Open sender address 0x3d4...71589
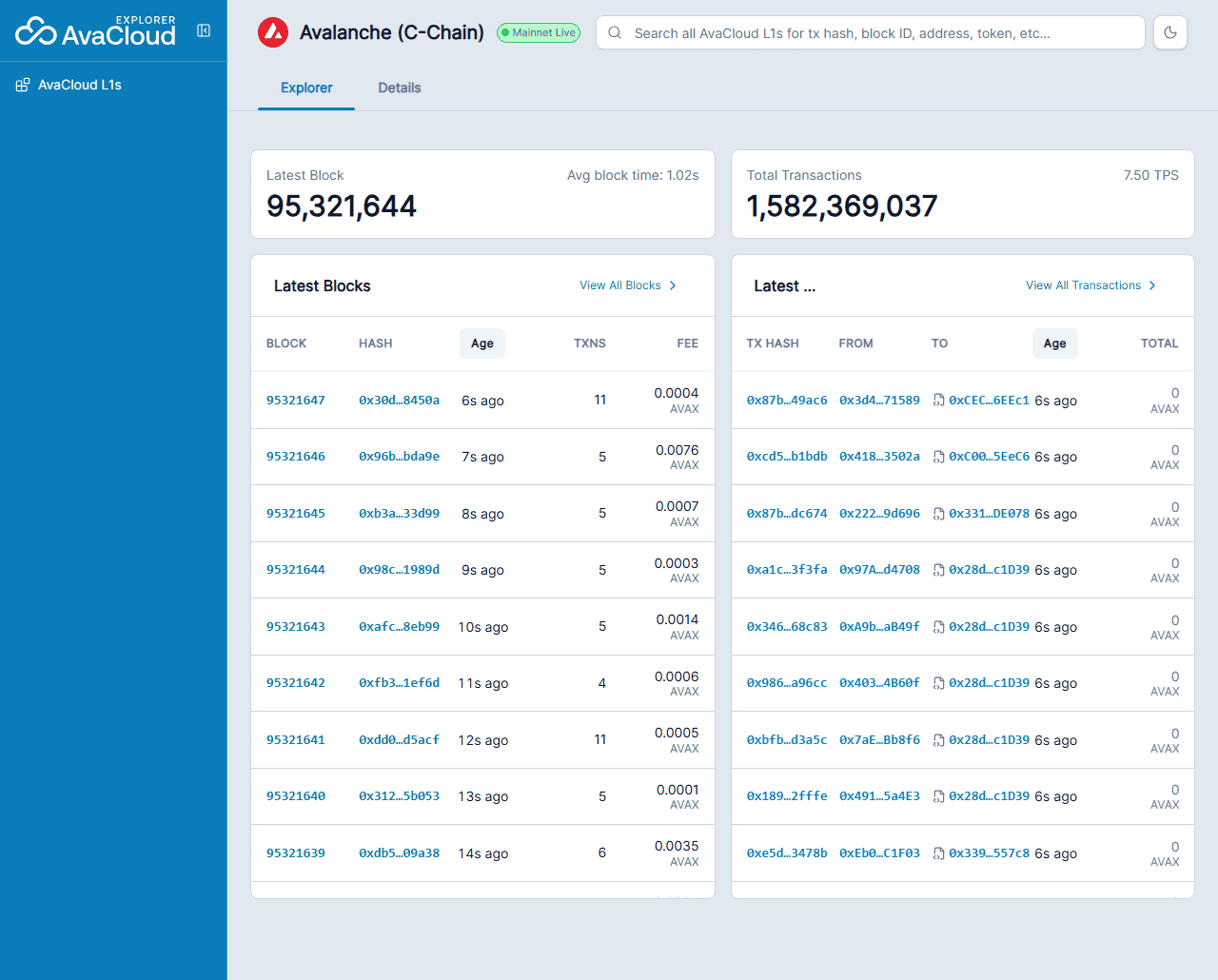Viewport: 1218px width, 980px height. click(x=879, y=401)
